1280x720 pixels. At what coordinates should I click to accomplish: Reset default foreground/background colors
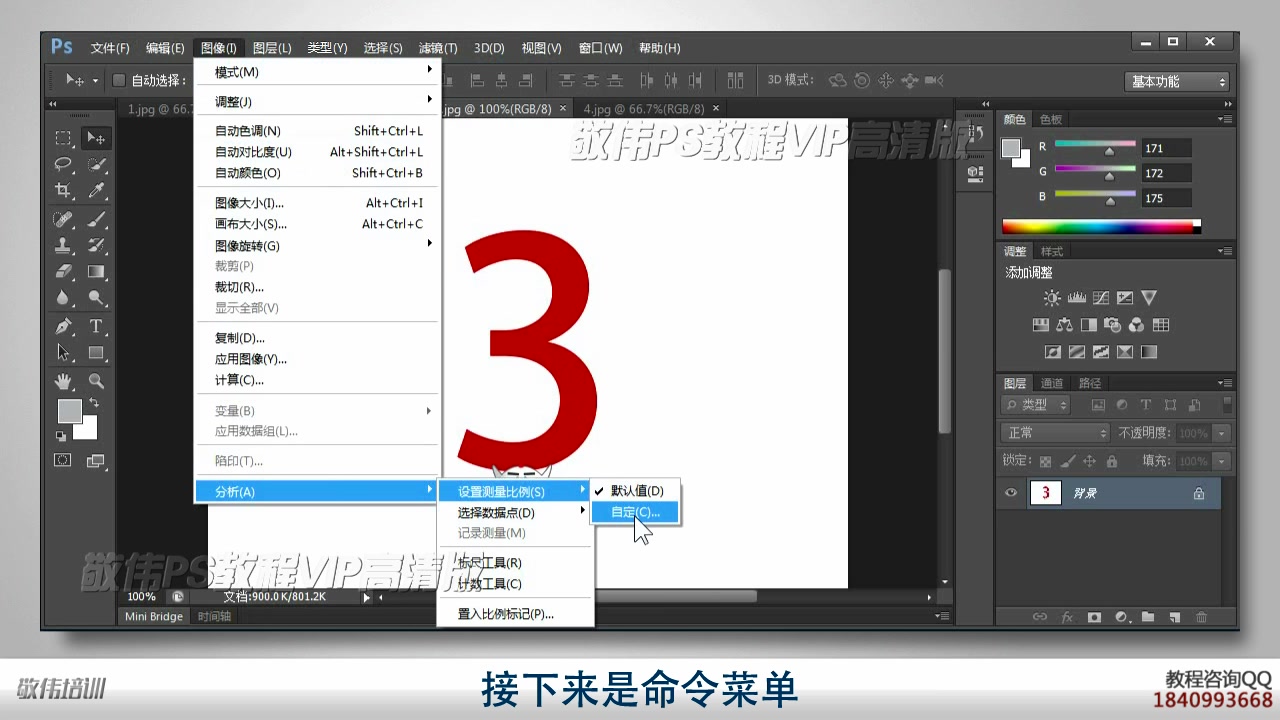click(61, 436)
